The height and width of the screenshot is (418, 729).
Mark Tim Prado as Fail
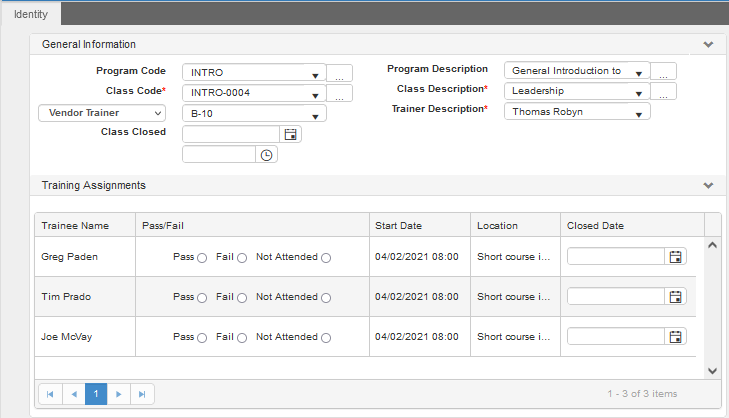point(242,298)
